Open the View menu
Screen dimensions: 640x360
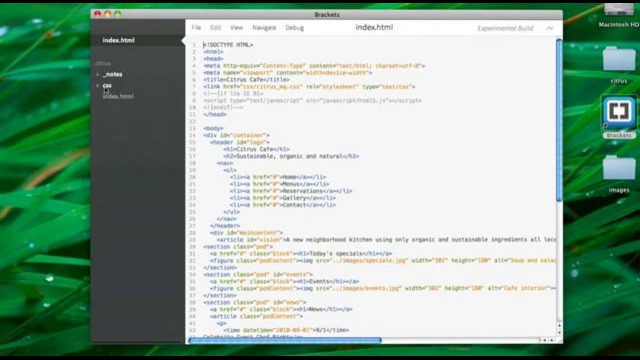point(236,28)
